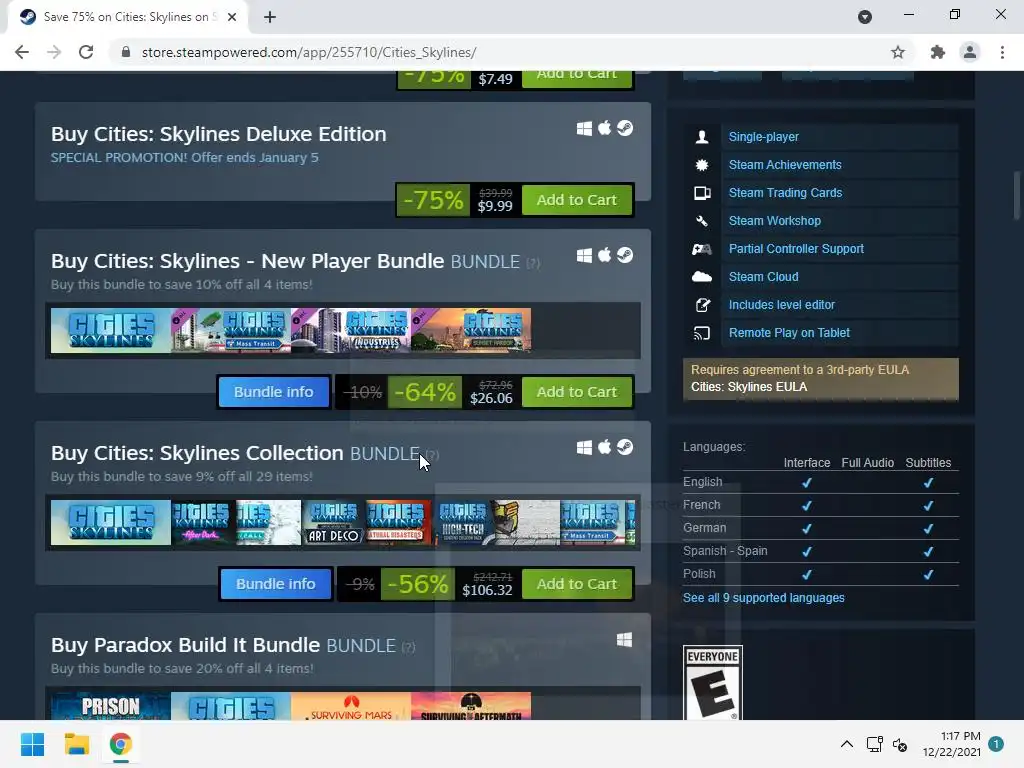Open New Player Bundle info
Screen dimensions: 1024x768
tap(274, 392)
